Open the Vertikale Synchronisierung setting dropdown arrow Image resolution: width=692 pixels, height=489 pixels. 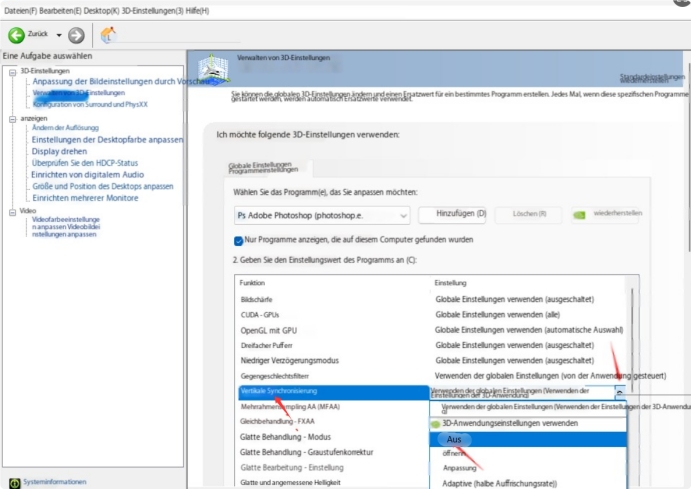point(620,393)
